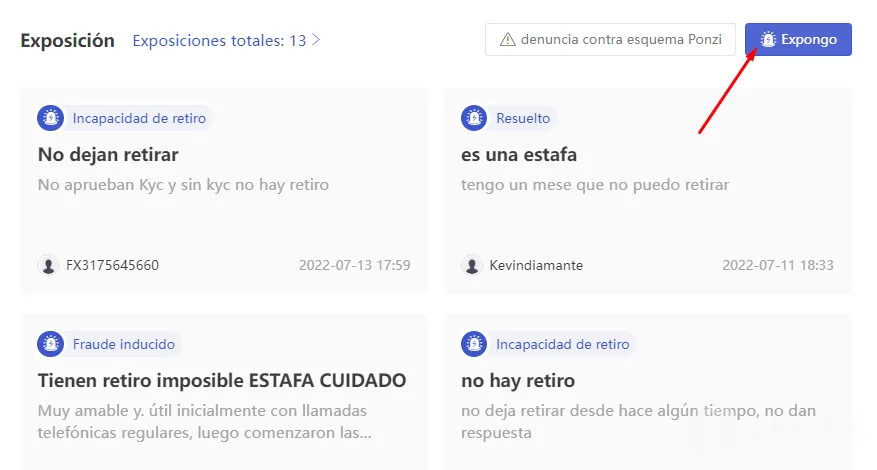Open the es una estafa post title

tap(518, 154)
